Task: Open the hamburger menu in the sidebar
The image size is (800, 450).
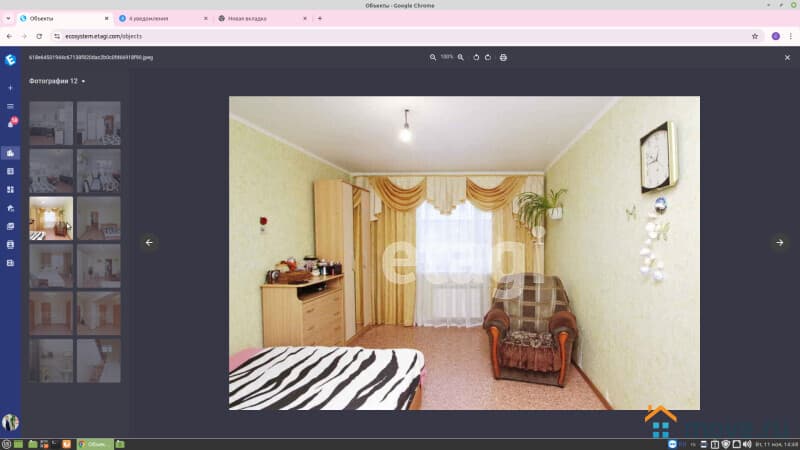Action: [10, 106]
